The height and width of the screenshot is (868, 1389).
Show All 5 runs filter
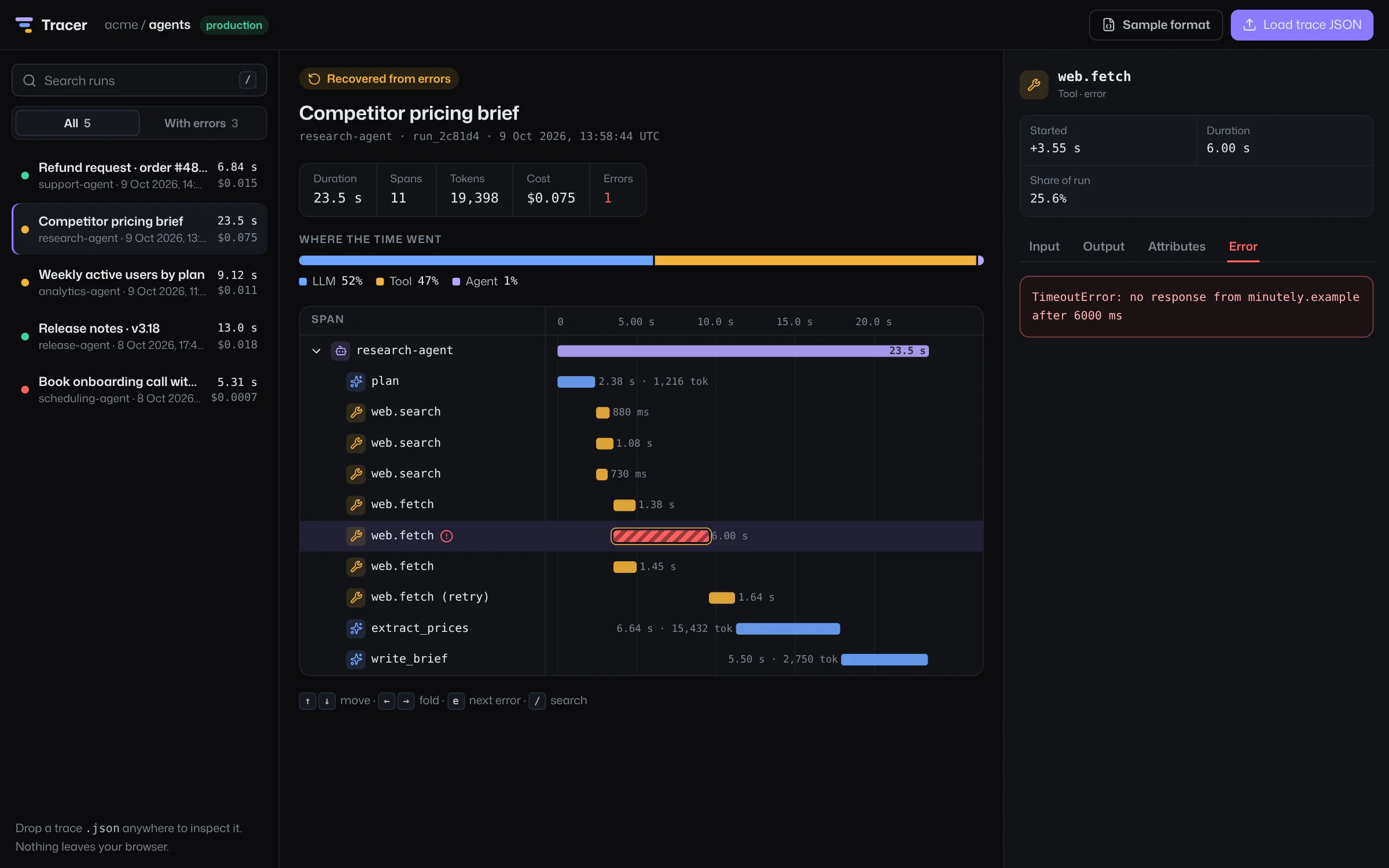(x=78, y=123)
